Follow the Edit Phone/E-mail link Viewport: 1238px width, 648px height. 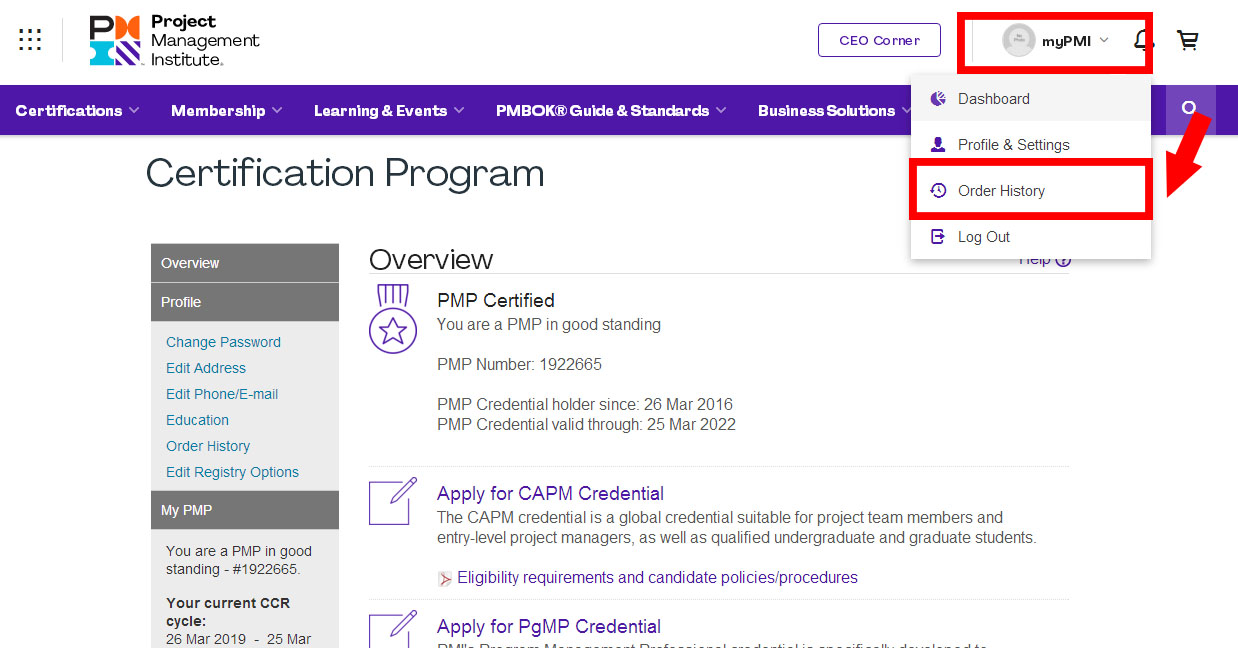[222, 394]
